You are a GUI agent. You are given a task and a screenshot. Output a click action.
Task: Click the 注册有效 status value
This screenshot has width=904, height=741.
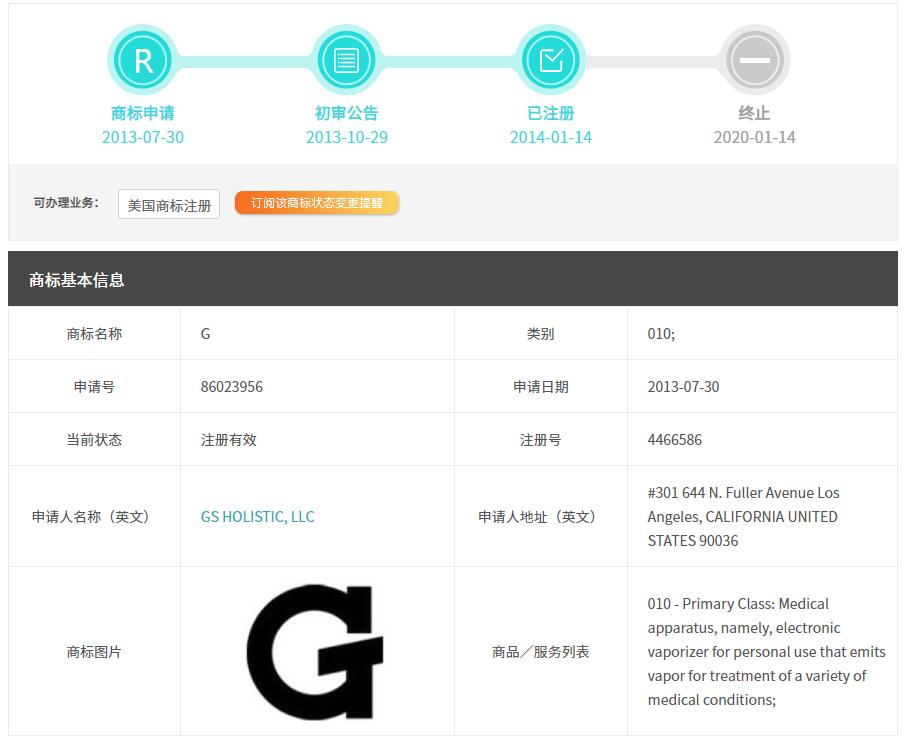coord(229,440)
